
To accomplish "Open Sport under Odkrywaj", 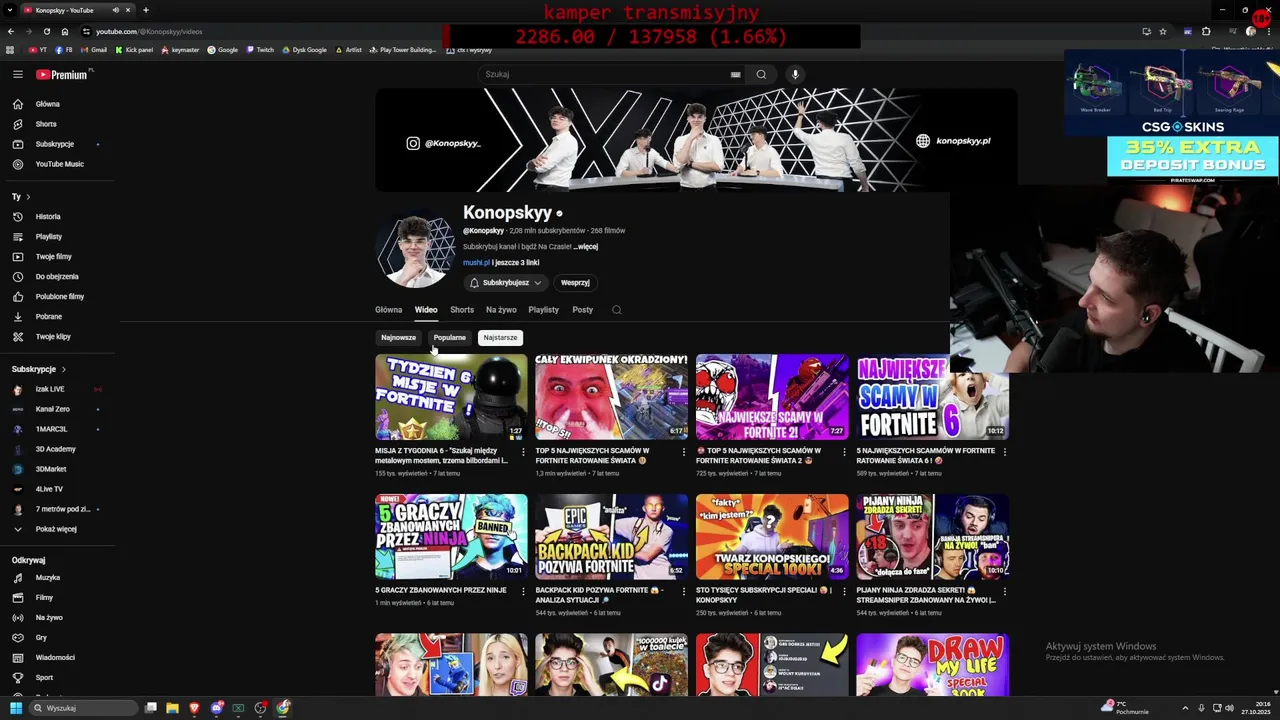I will pos(44,677).
